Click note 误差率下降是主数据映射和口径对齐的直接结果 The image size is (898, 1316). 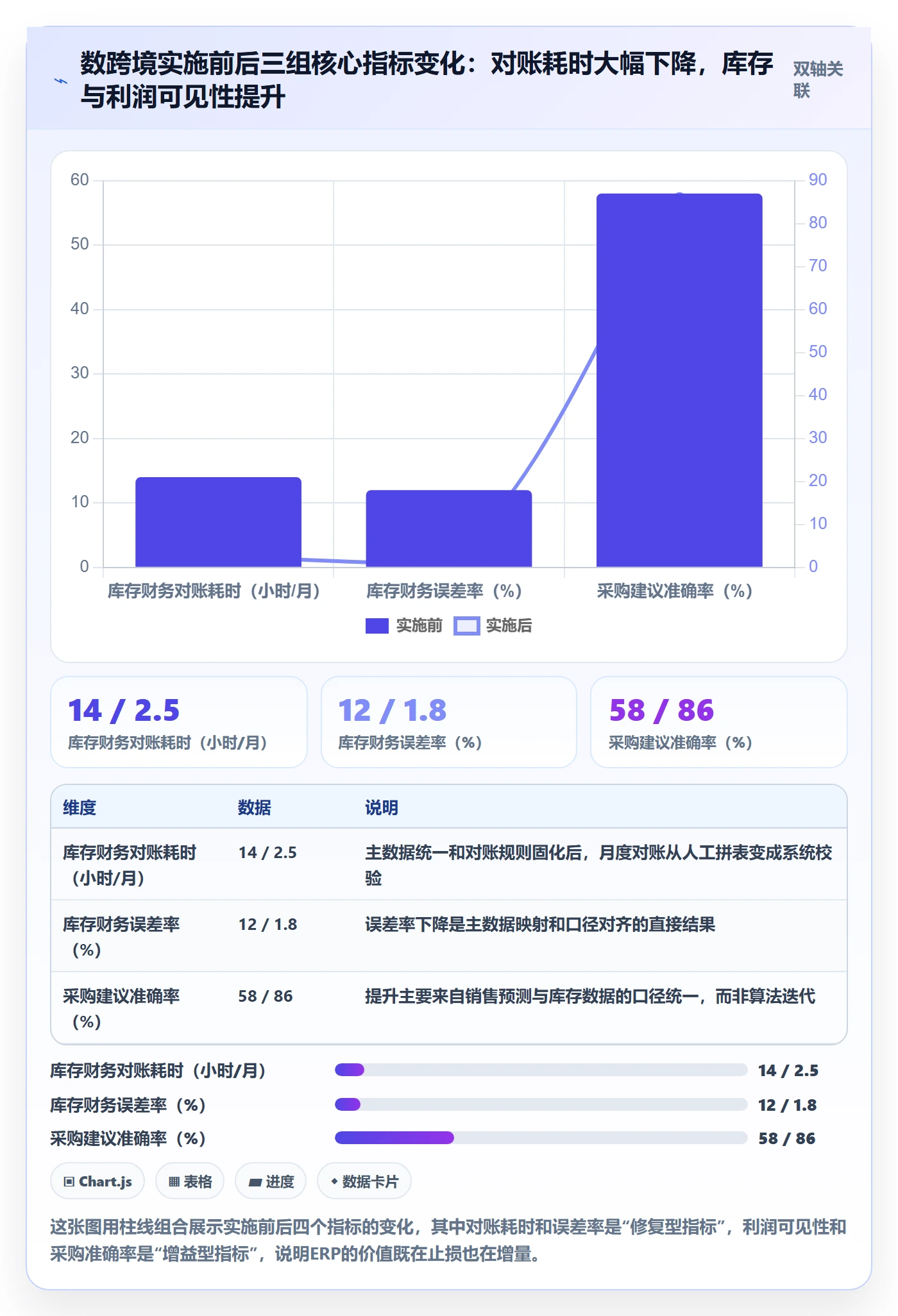click(540, 924)
